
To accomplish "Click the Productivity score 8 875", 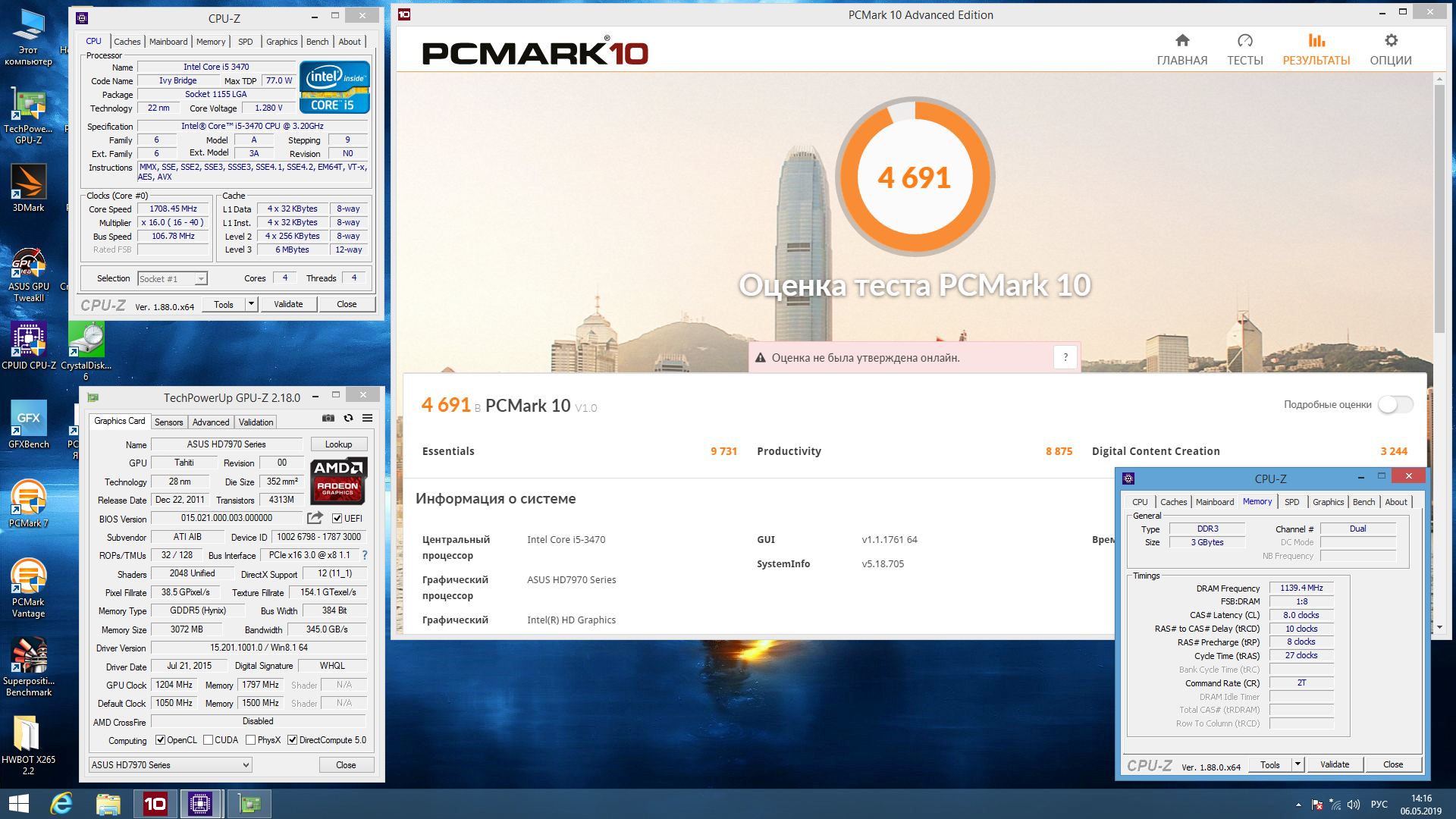I will tap(1059, 451).
